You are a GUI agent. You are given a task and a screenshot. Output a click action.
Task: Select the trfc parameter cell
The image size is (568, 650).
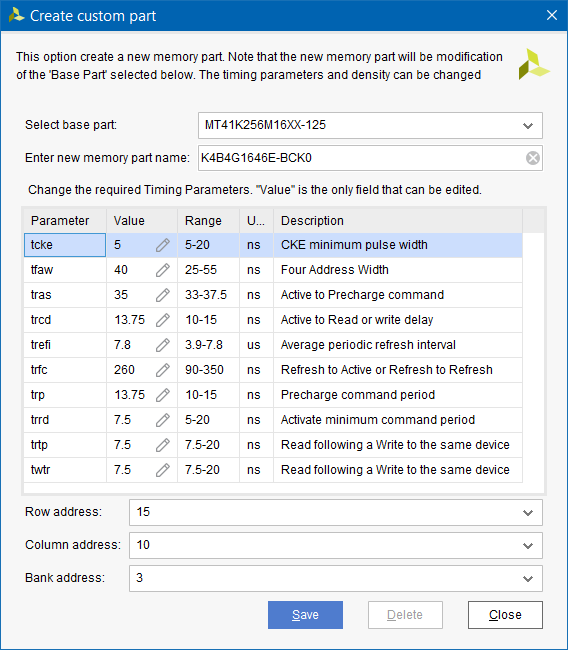(65, 370)
